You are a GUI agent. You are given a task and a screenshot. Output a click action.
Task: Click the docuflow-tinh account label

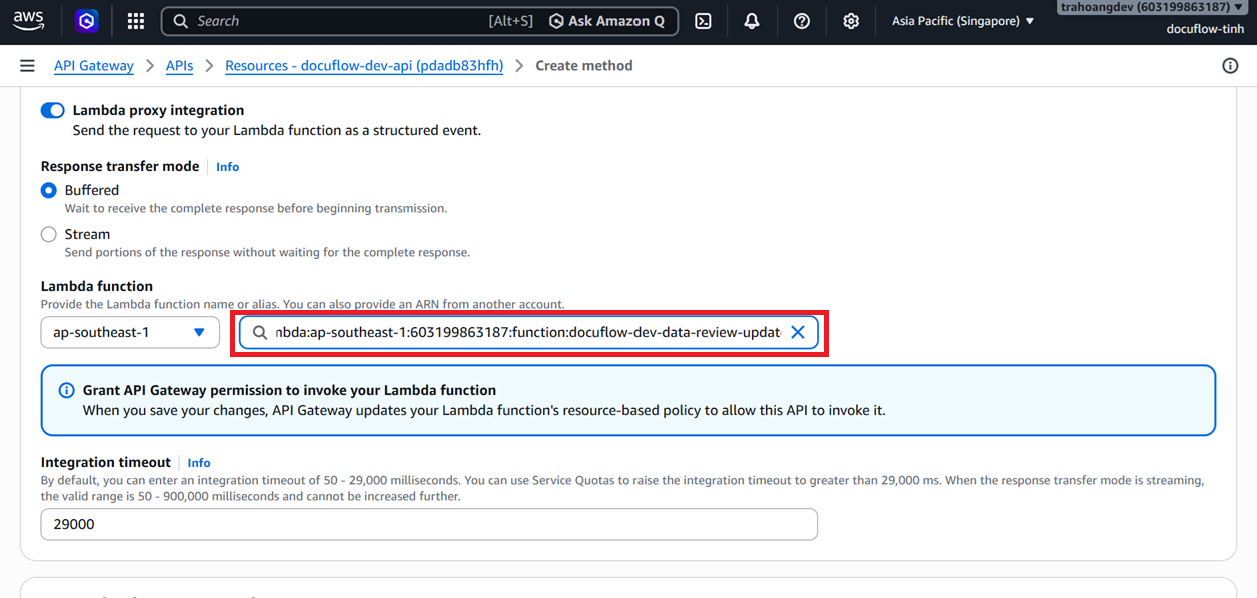[1206, 28]
